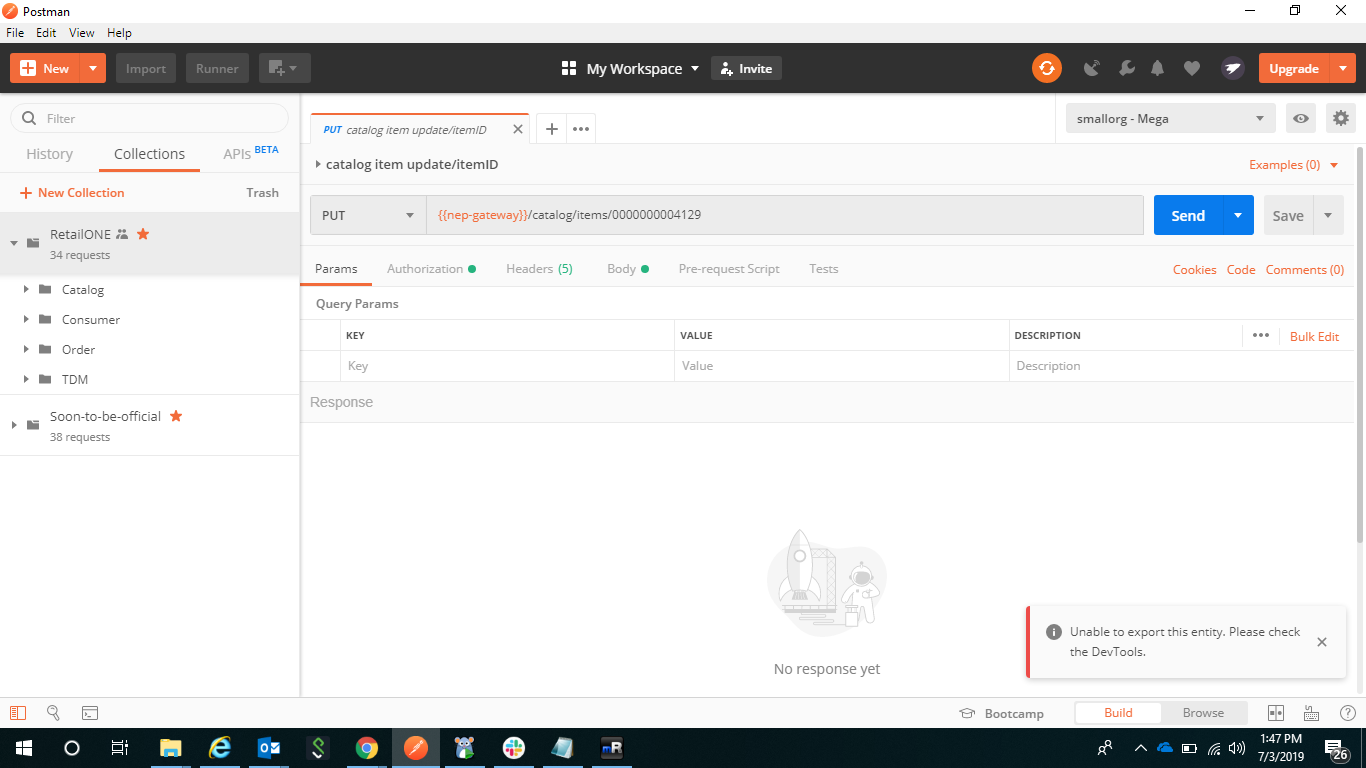The height and width of the screenshot is (768, 1366).
Task: Click the Bootcamp graduation cap icon
Action: pos(966,713)
